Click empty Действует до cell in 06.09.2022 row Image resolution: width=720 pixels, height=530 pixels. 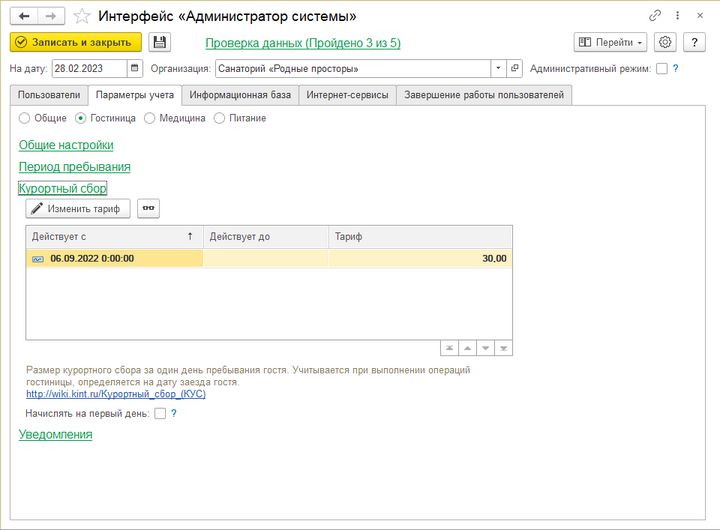266,259
